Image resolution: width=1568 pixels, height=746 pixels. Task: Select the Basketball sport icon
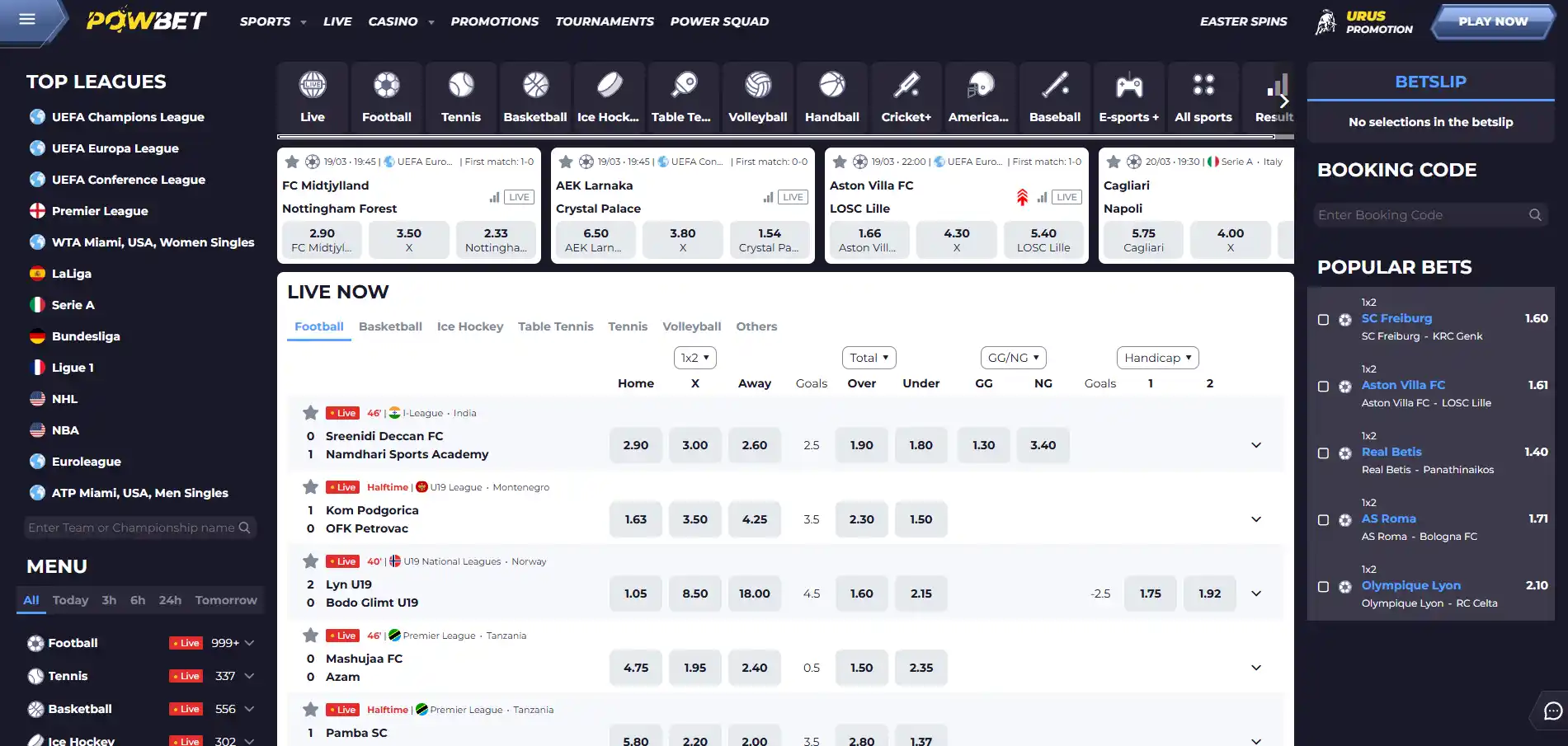click(x=535, y=96)
